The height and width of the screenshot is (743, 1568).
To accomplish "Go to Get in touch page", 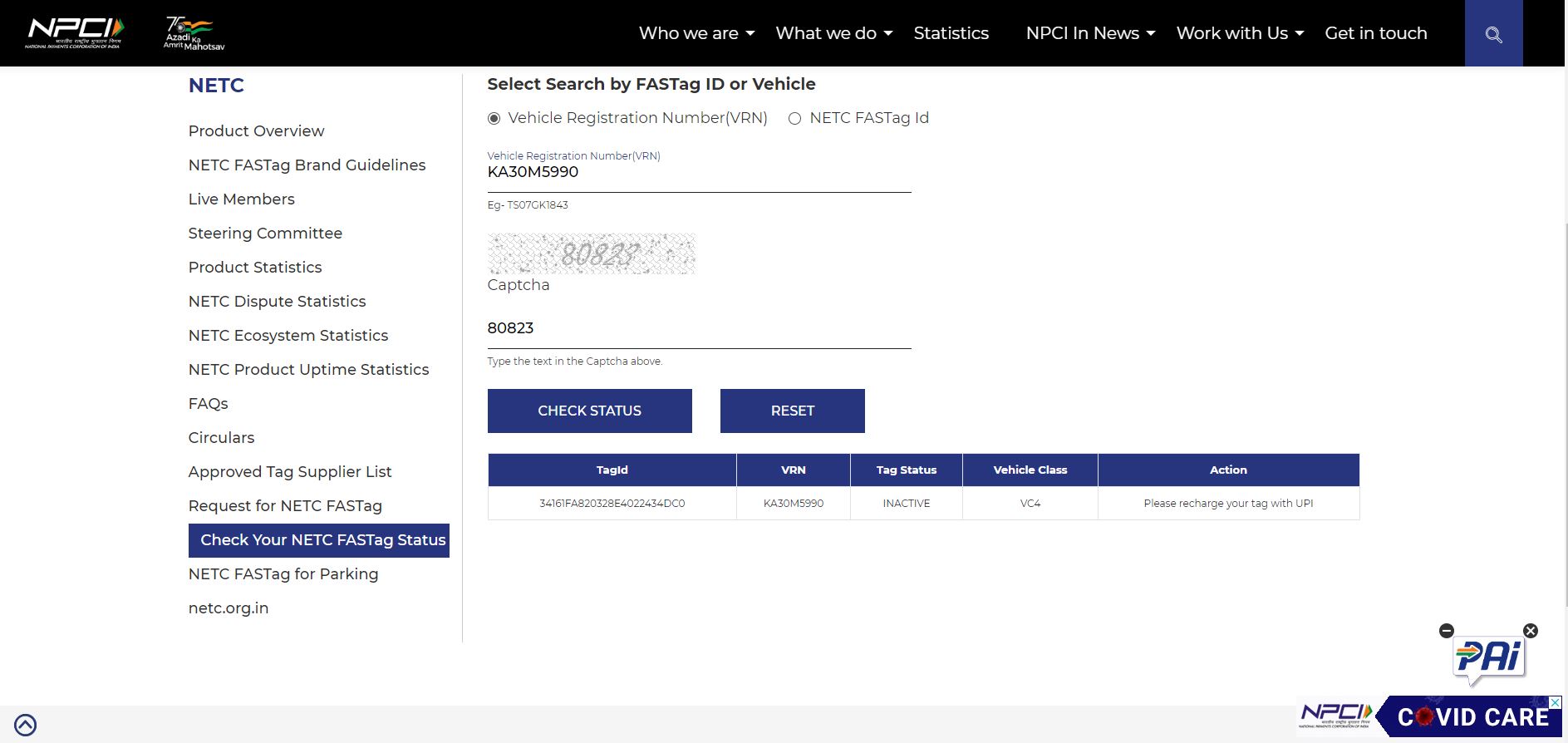I will [x=1375, y=33].
